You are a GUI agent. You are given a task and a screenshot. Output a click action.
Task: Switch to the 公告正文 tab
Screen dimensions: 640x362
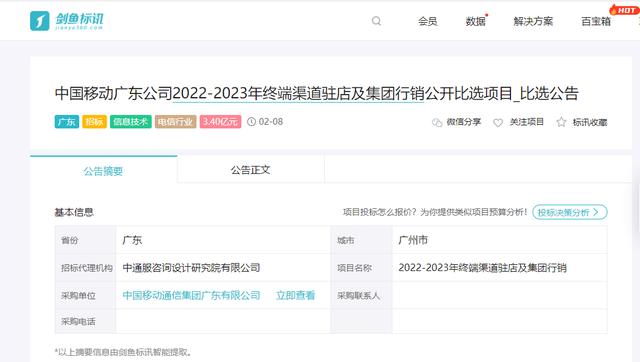click(x=251, y=170)
